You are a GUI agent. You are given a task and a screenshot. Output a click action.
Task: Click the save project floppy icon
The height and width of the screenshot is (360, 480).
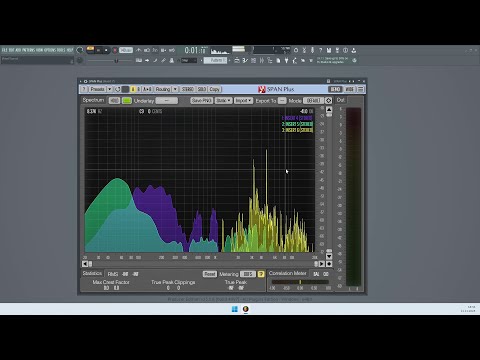pyautogui.click(x=329, y=50)
